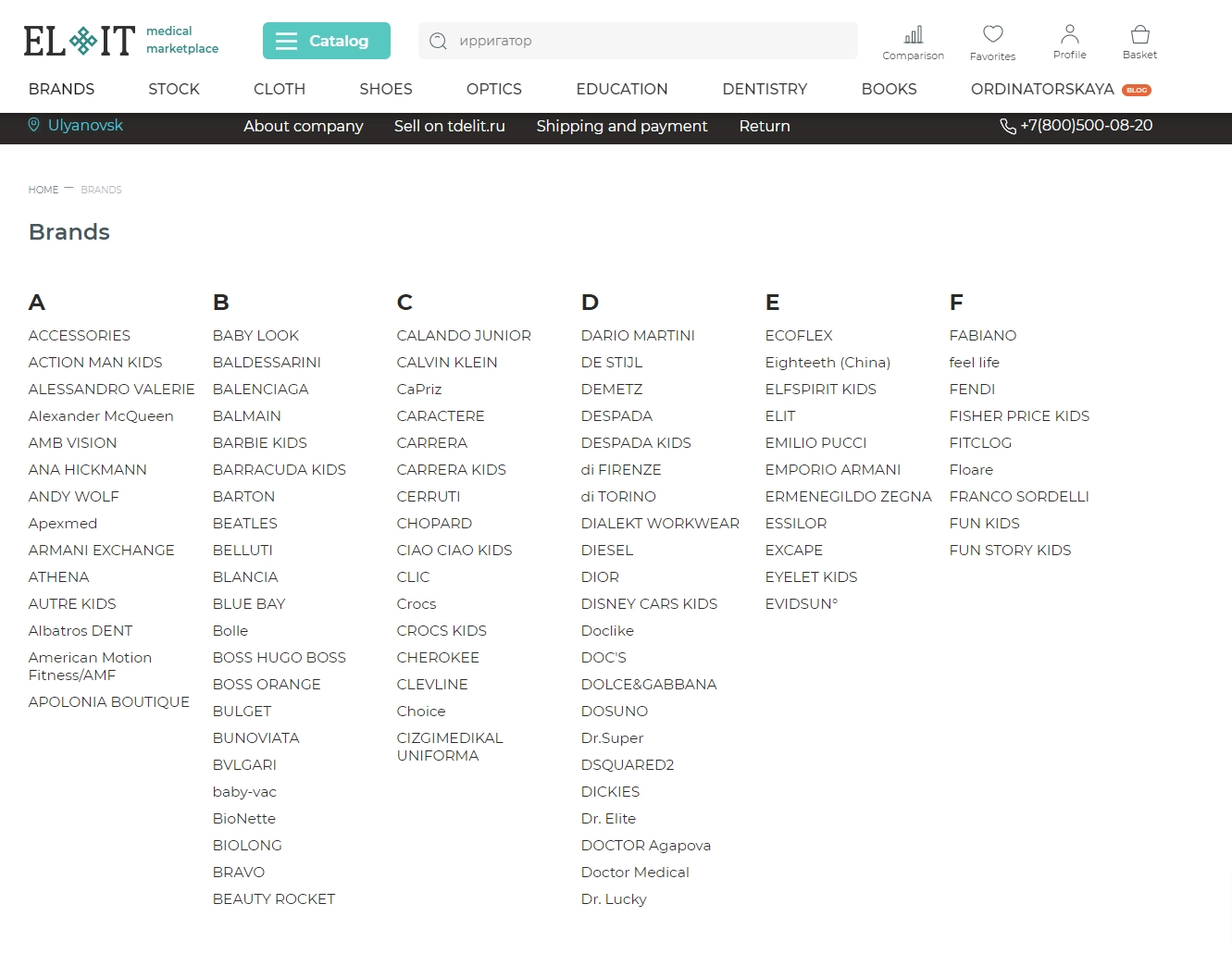The height and width of the screenshot is (966, 1232).
Task: Open ACCESSORIES brand
Action: coord(80,335)
